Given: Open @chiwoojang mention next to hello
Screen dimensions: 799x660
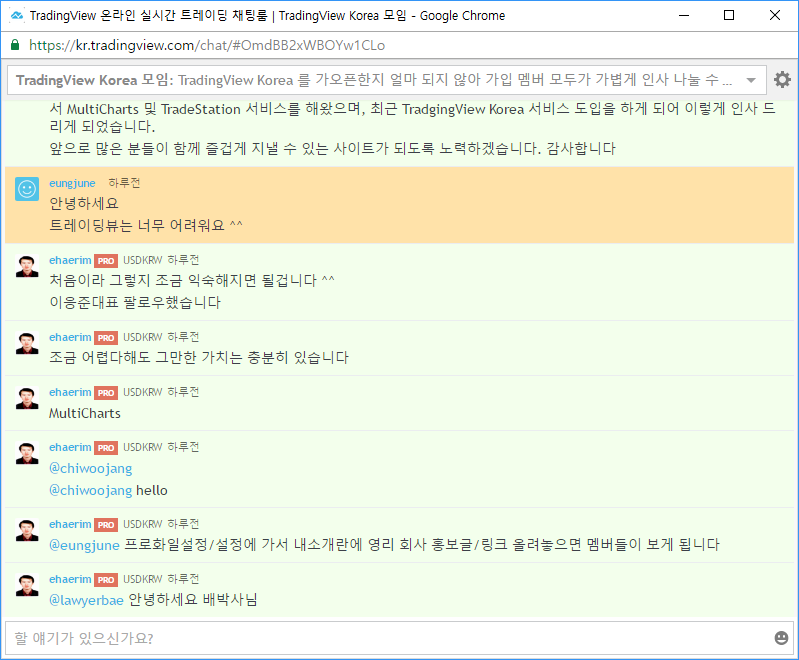Looking at the screenshot, I should (91, 490).
